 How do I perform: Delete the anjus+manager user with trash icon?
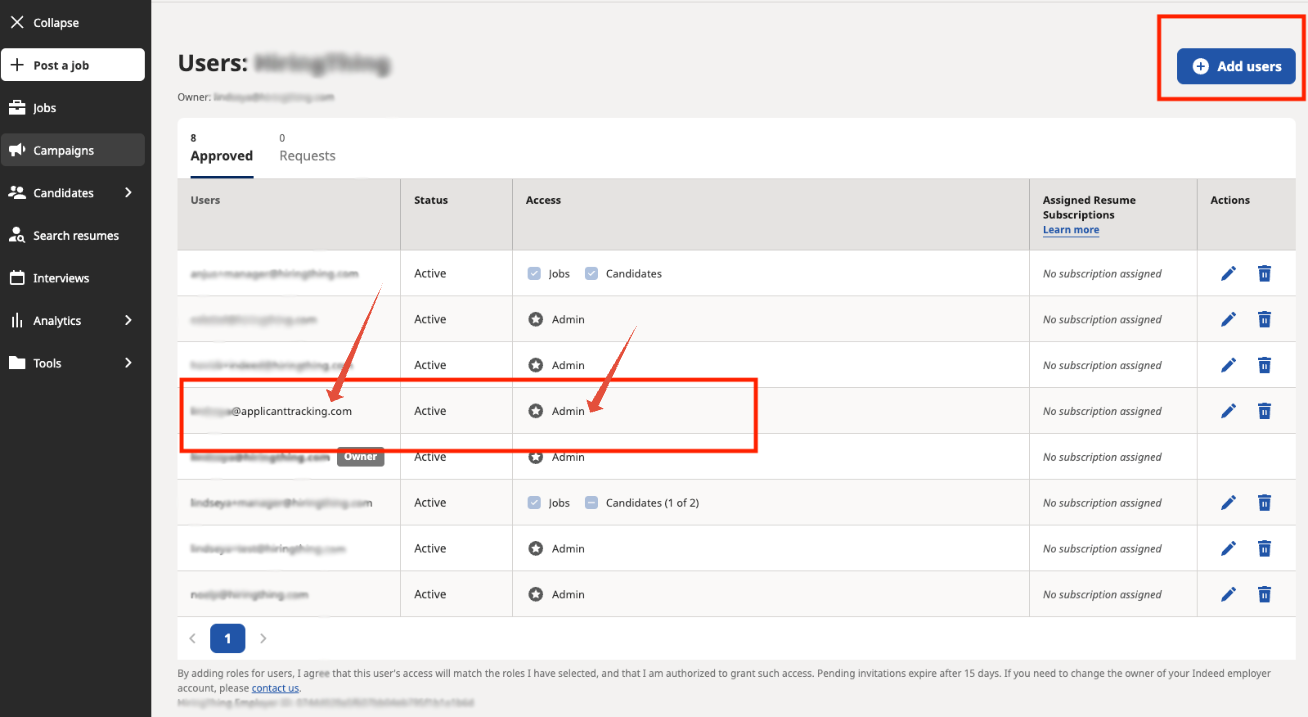tap(1264, 273)
